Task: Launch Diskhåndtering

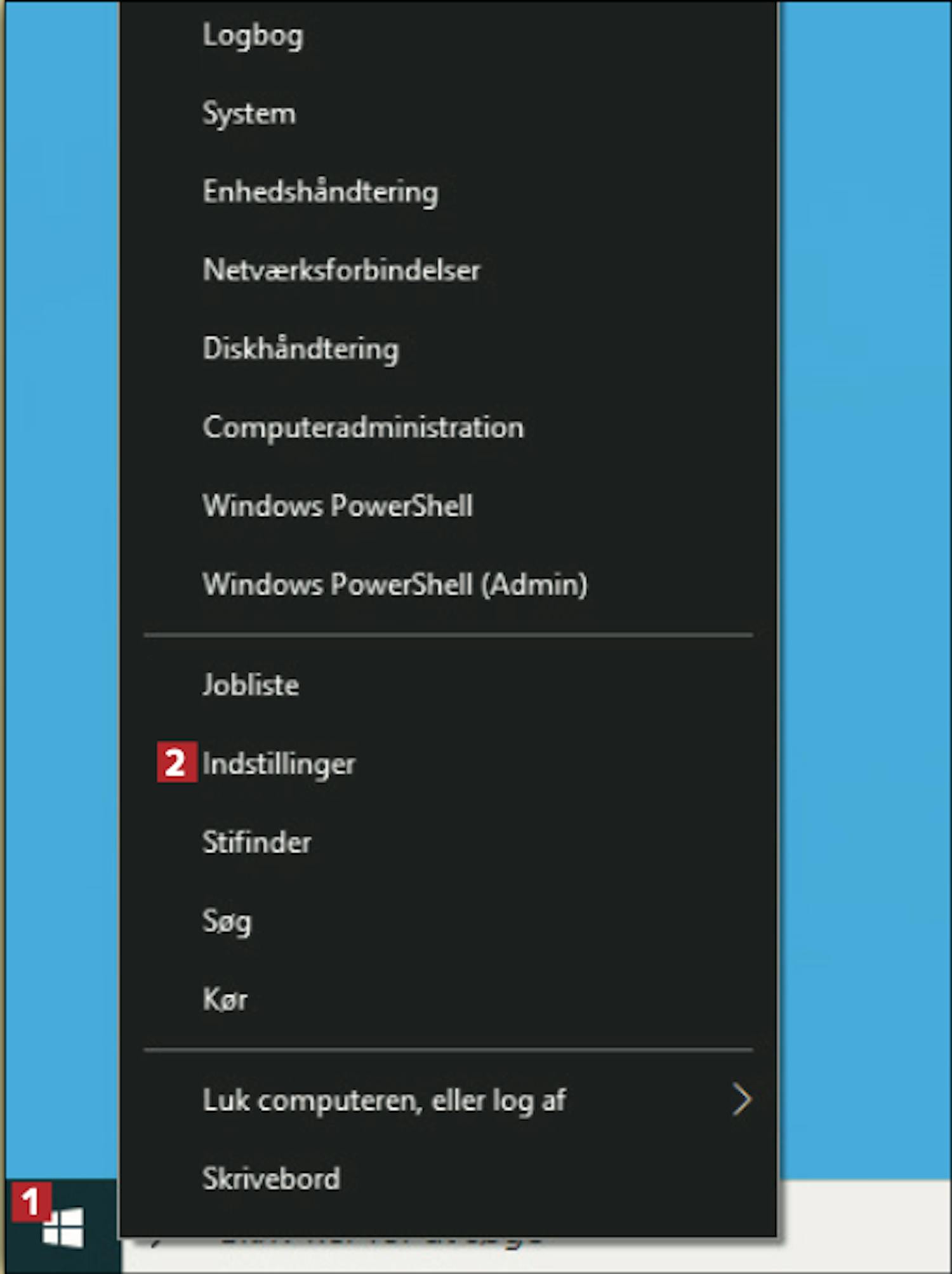Action: pyautogui.click(x=301, y=349)
